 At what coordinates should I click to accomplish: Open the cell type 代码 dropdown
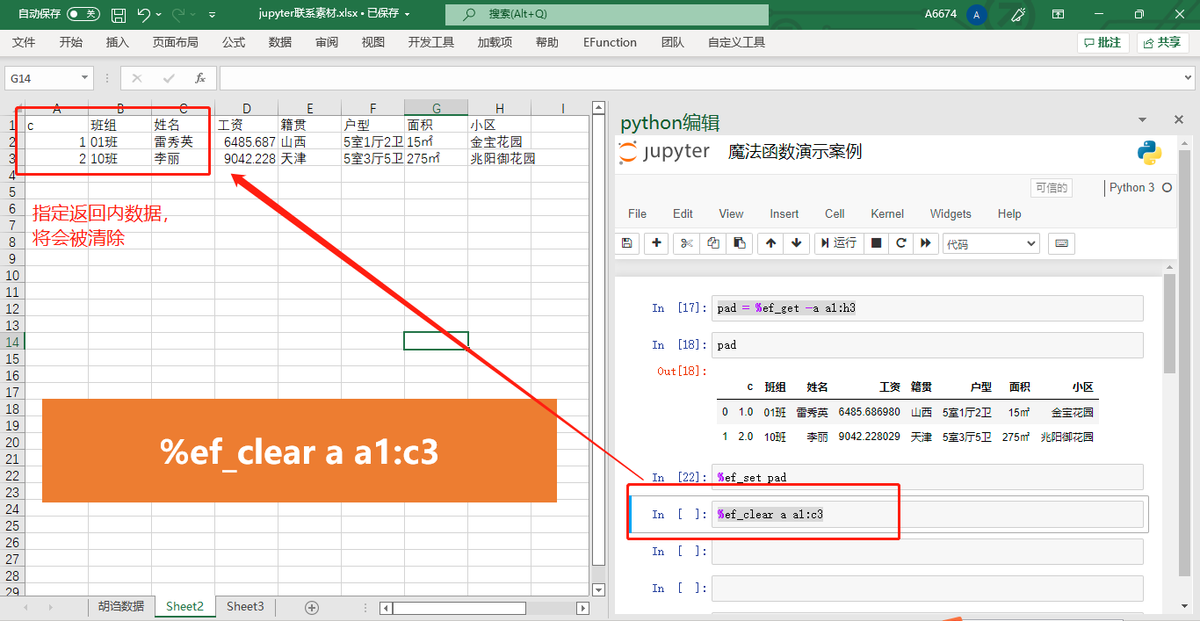[991, 243]
